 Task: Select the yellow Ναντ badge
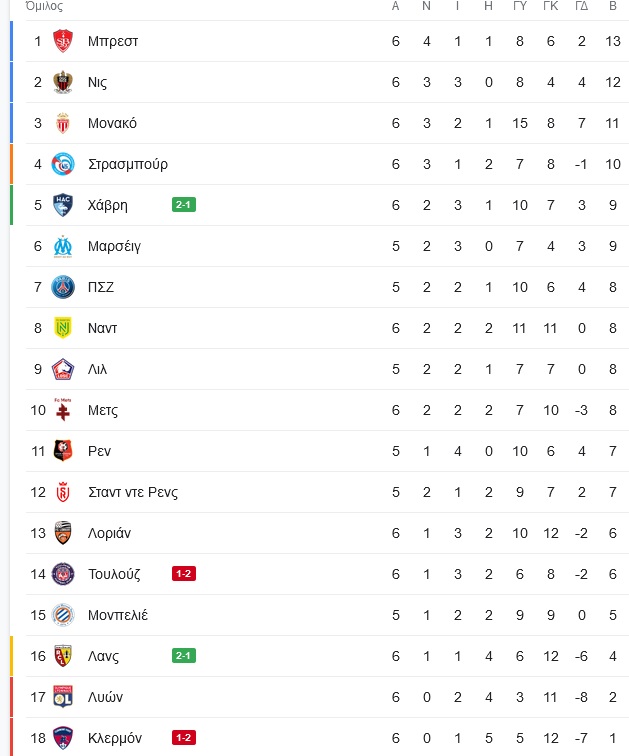pyautogui.click(x=63, y=328)
